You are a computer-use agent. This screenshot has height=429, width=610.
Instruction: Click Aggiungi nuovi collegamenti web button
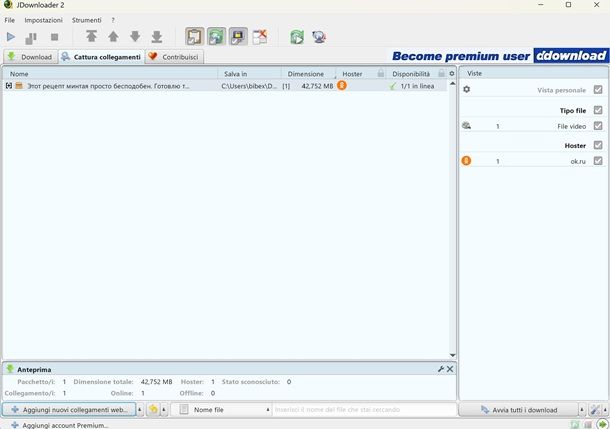(69, 410)
